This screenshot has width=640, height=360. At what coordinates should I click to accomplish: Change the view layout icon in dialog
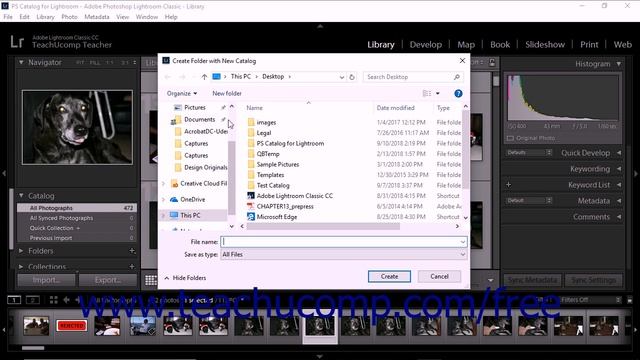click(x=427, y=93)
